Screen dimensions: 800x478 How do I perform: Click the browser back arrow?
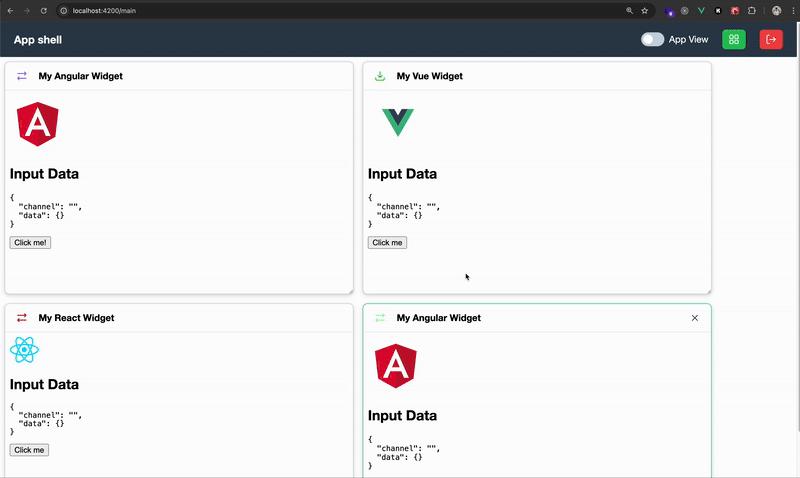[x=10, y=11]
